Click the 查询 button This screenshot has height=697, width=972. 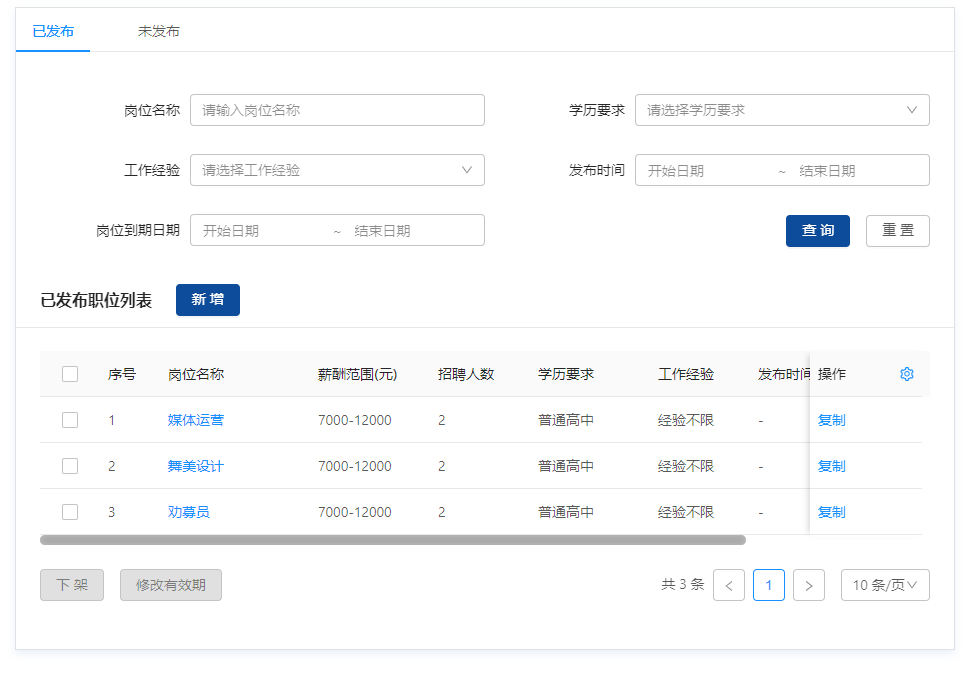pyautogui.click(x=818, y=230)
